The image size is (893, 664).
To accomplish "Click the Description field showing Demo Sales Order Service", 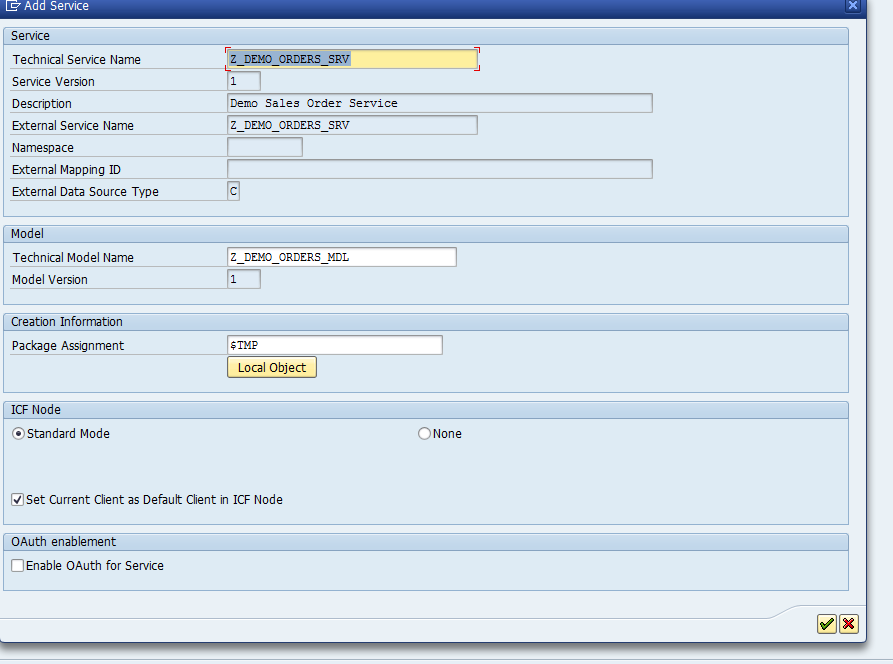I will click(x=440, y=103).
